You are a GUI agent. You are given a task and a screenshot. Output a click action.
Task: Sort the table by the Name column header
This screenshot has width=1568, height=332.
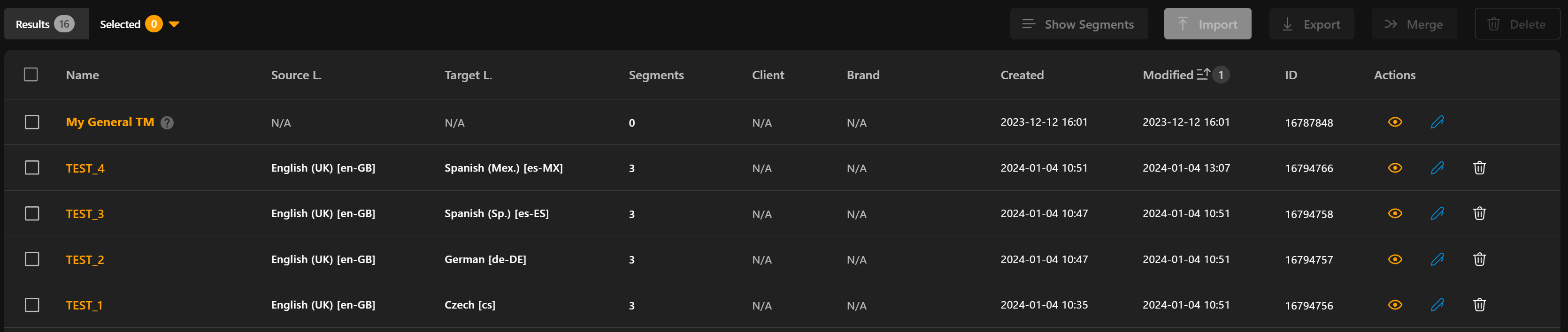(82, 75)
